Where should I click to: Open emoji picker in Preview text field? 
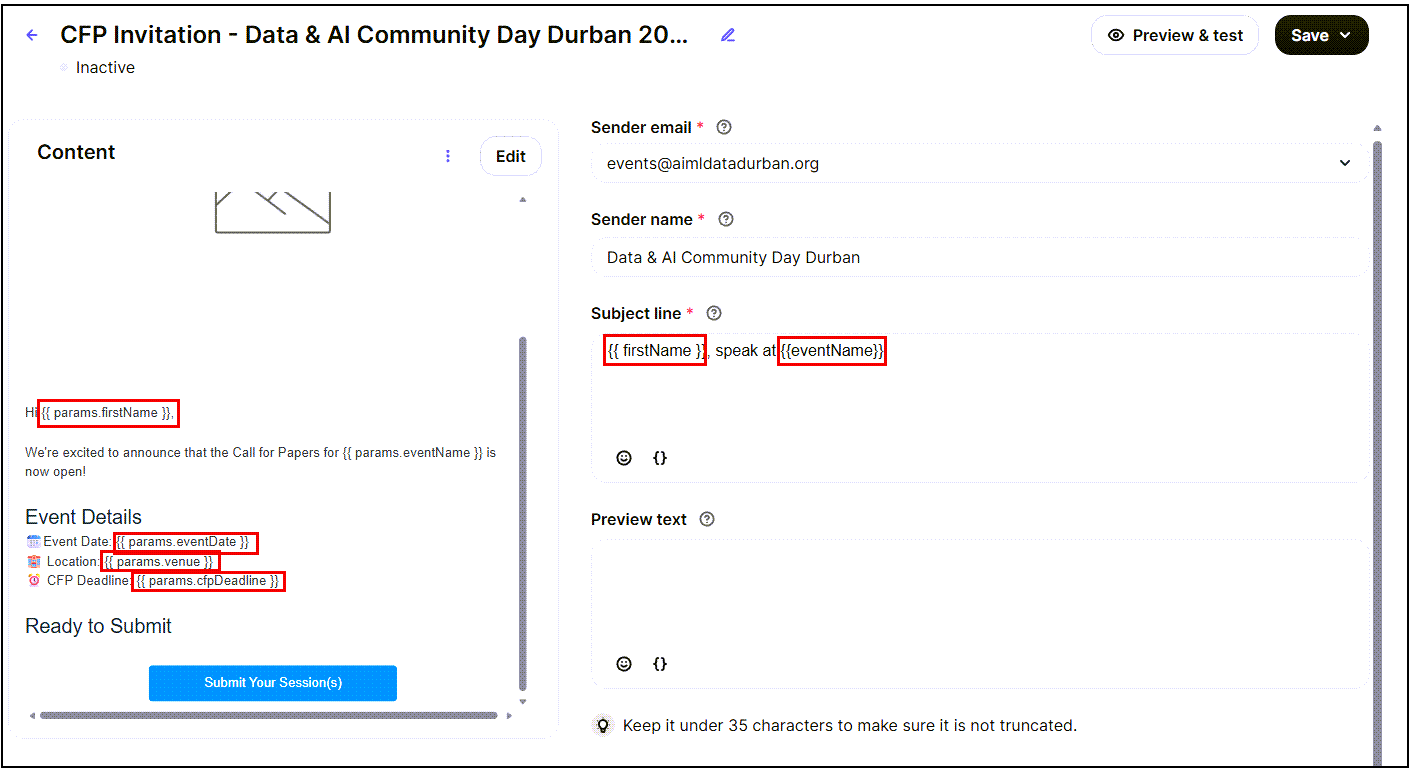click(624, 664)
